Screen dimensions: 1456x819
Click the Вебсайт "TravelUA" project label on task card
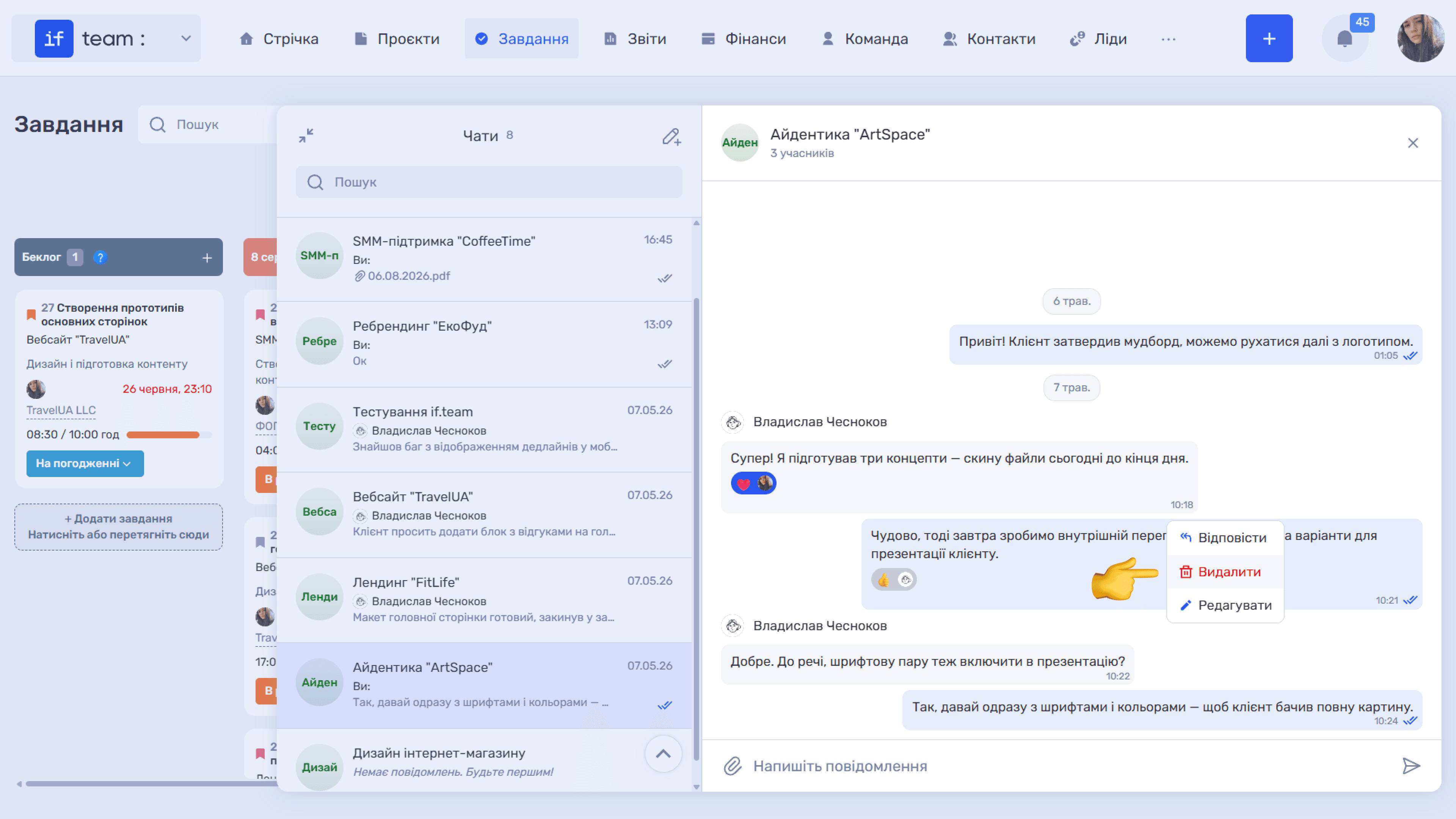point(78,340)
